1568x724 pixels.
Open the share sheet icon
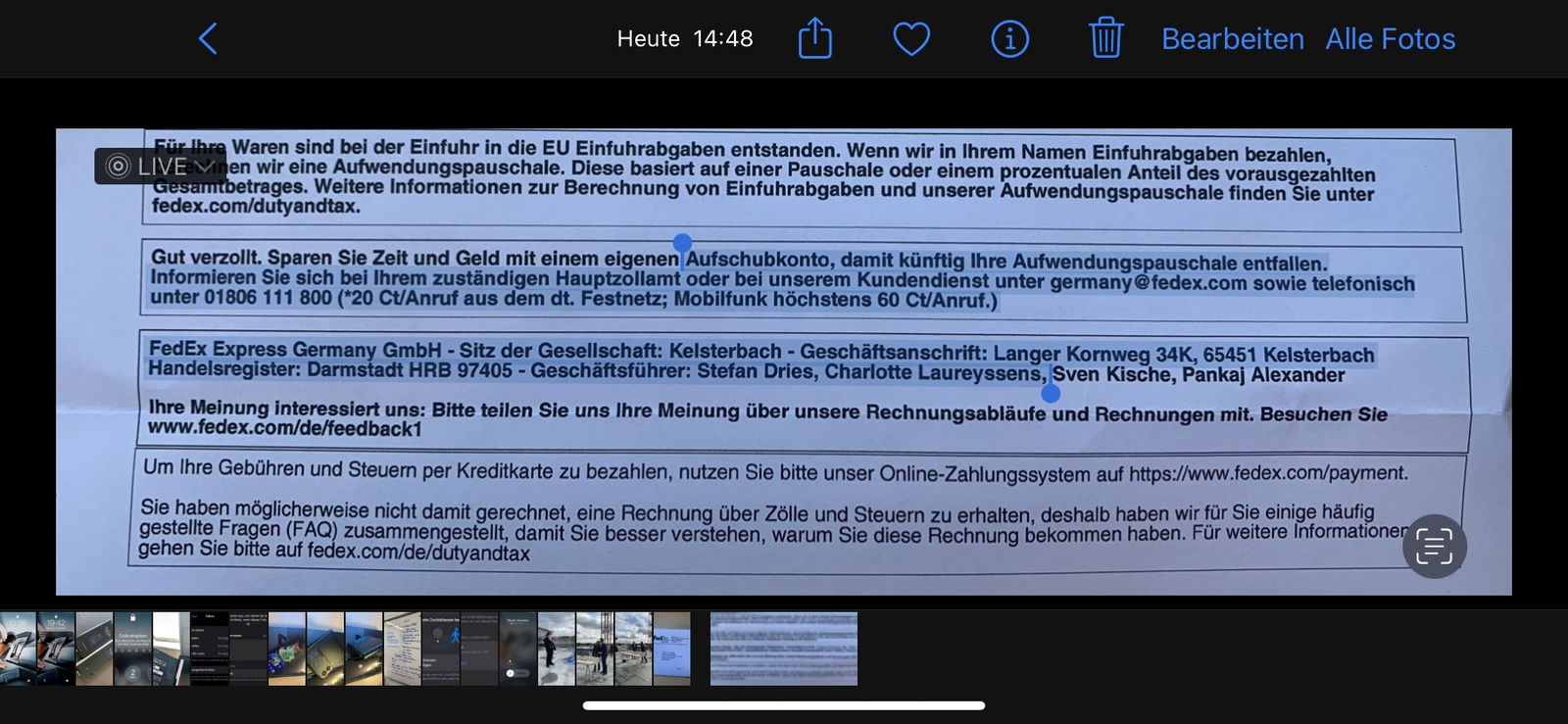tap(814, 39)
